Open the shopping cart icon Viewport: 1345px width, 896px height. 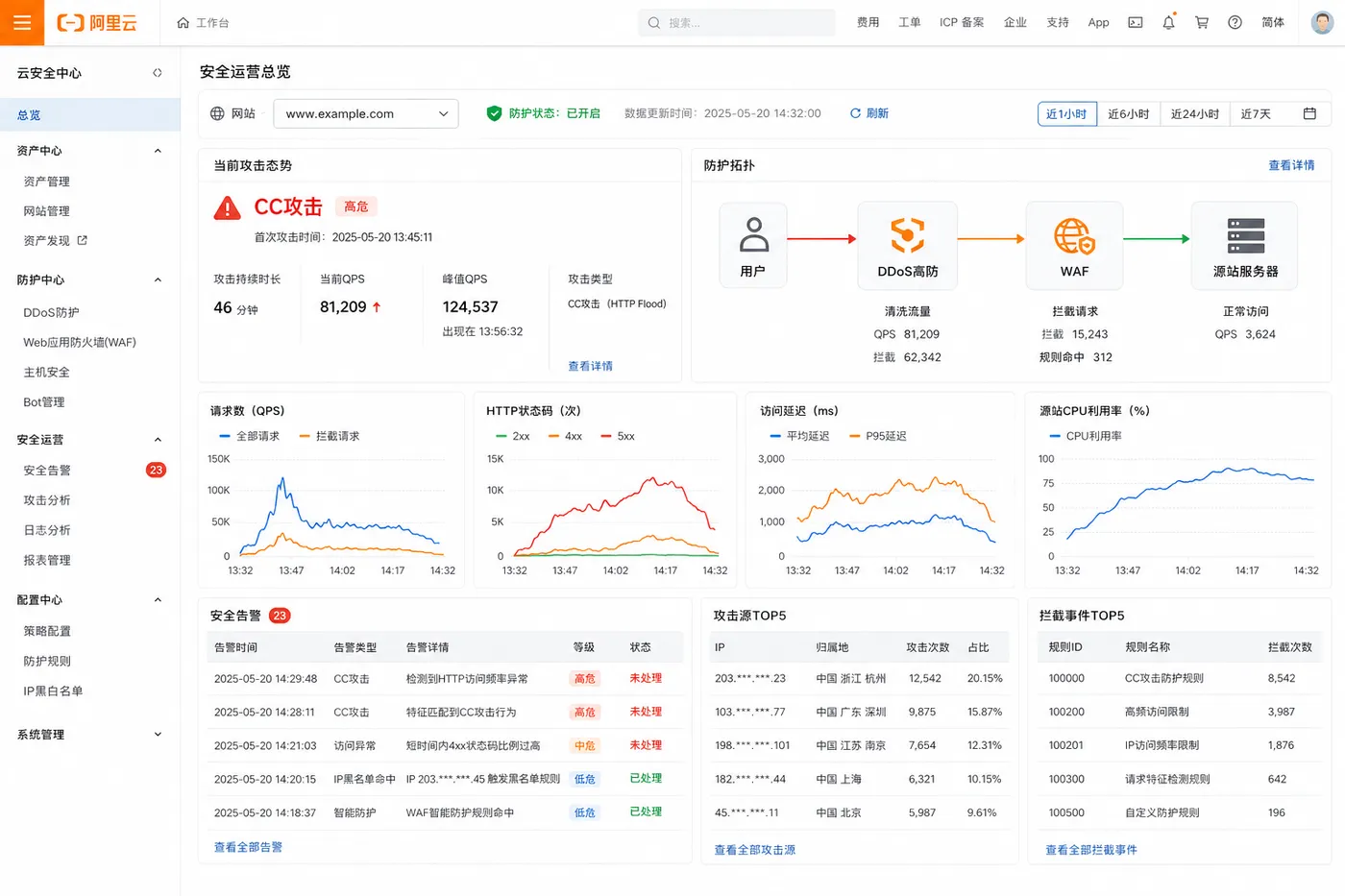[x=1202, y=22]
